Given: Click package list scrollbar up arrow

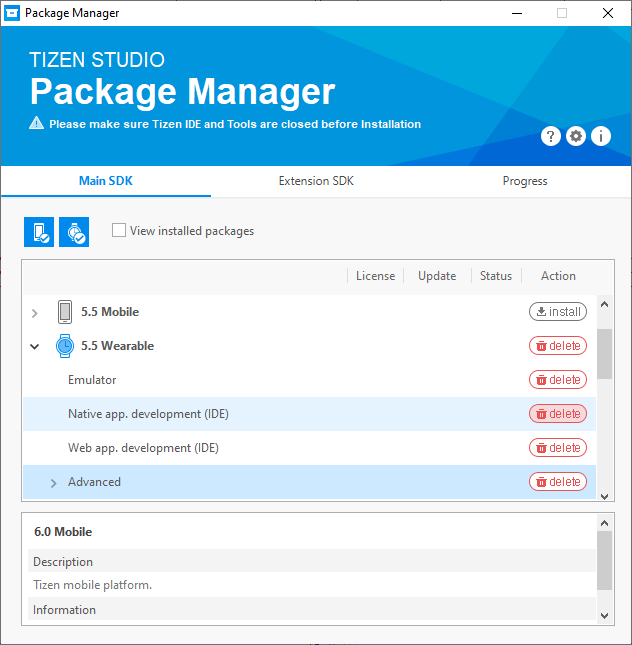Looking at the screenshot, I should coord(604,305).
